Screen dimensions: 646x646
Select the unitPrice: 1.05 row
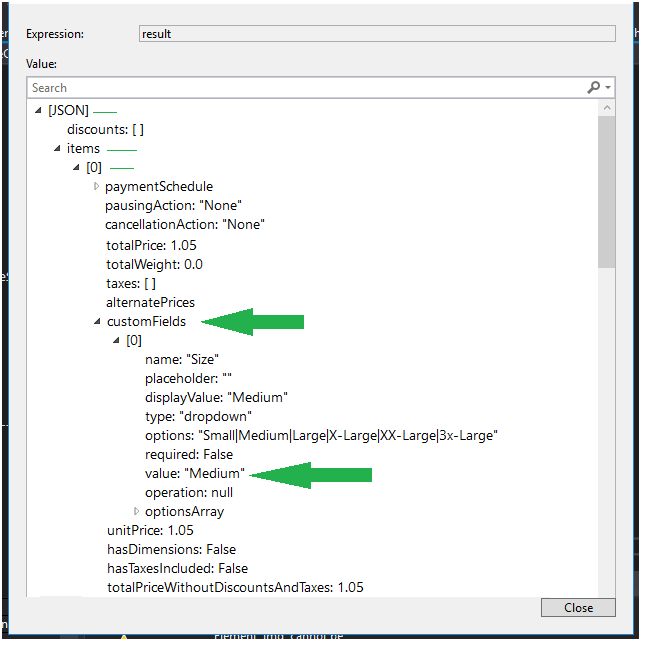click(x=150, y=530)
